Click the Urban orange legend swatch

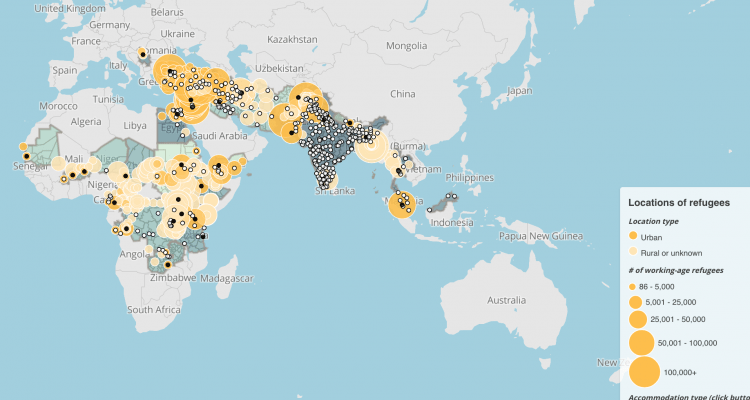pyautogui.click(x=633, y=237)
